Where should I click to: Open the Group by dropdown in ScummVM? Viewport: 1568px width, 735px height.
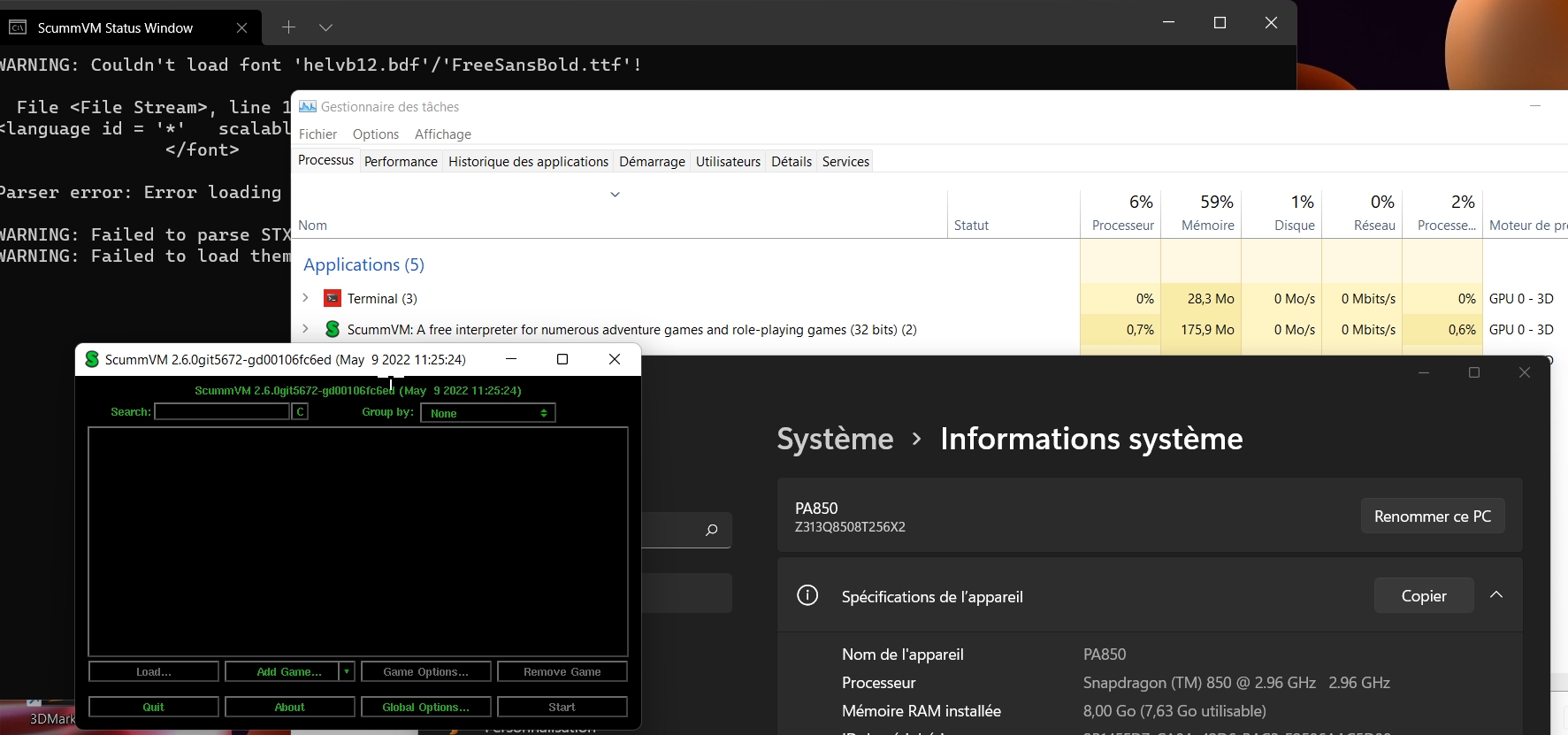click(x=487, y=413)
